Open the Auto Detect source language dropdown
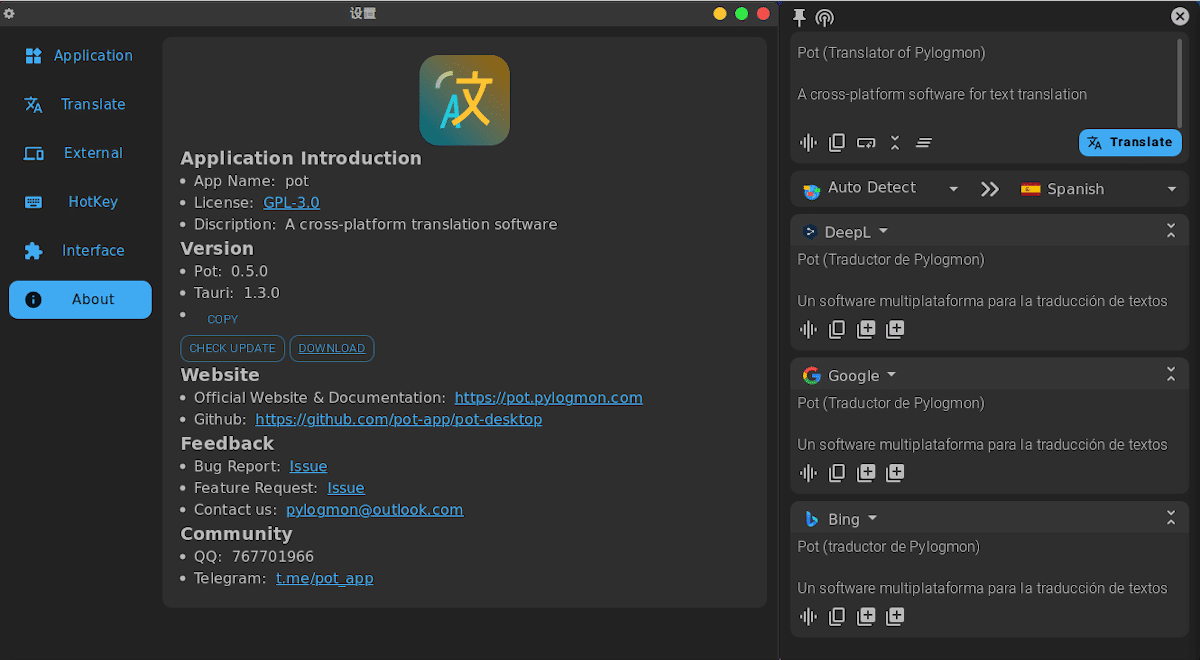 (x=878, y=188)
